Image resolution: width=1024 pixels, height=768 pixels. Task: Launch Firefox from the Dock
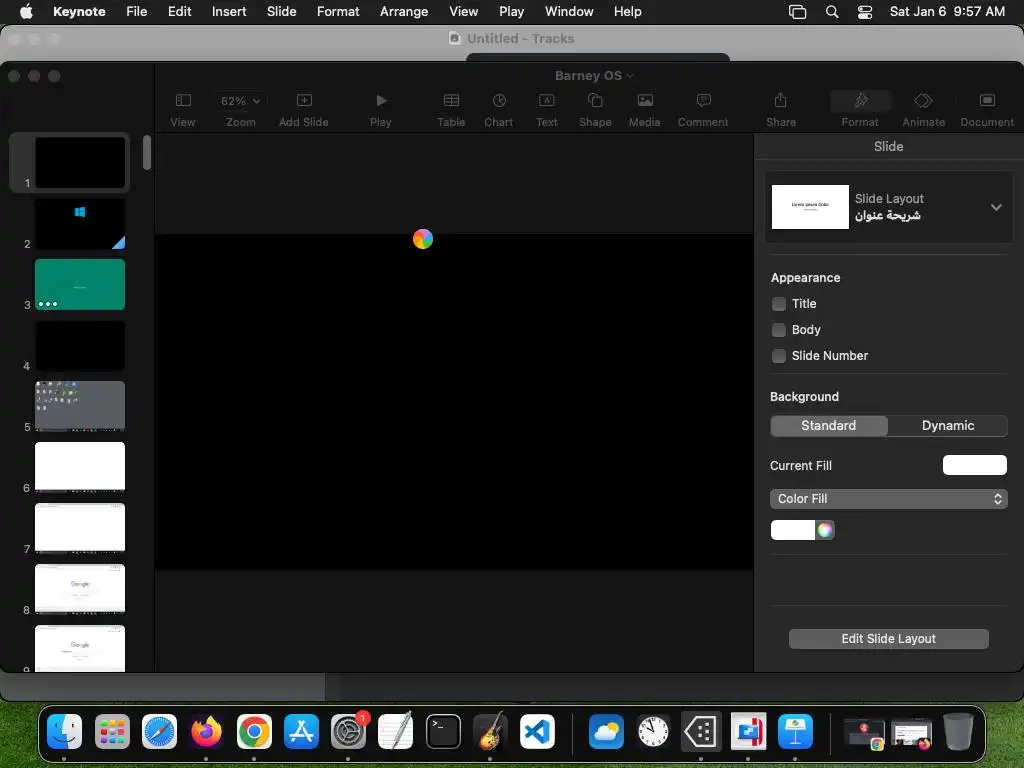[x=206, y=731]
